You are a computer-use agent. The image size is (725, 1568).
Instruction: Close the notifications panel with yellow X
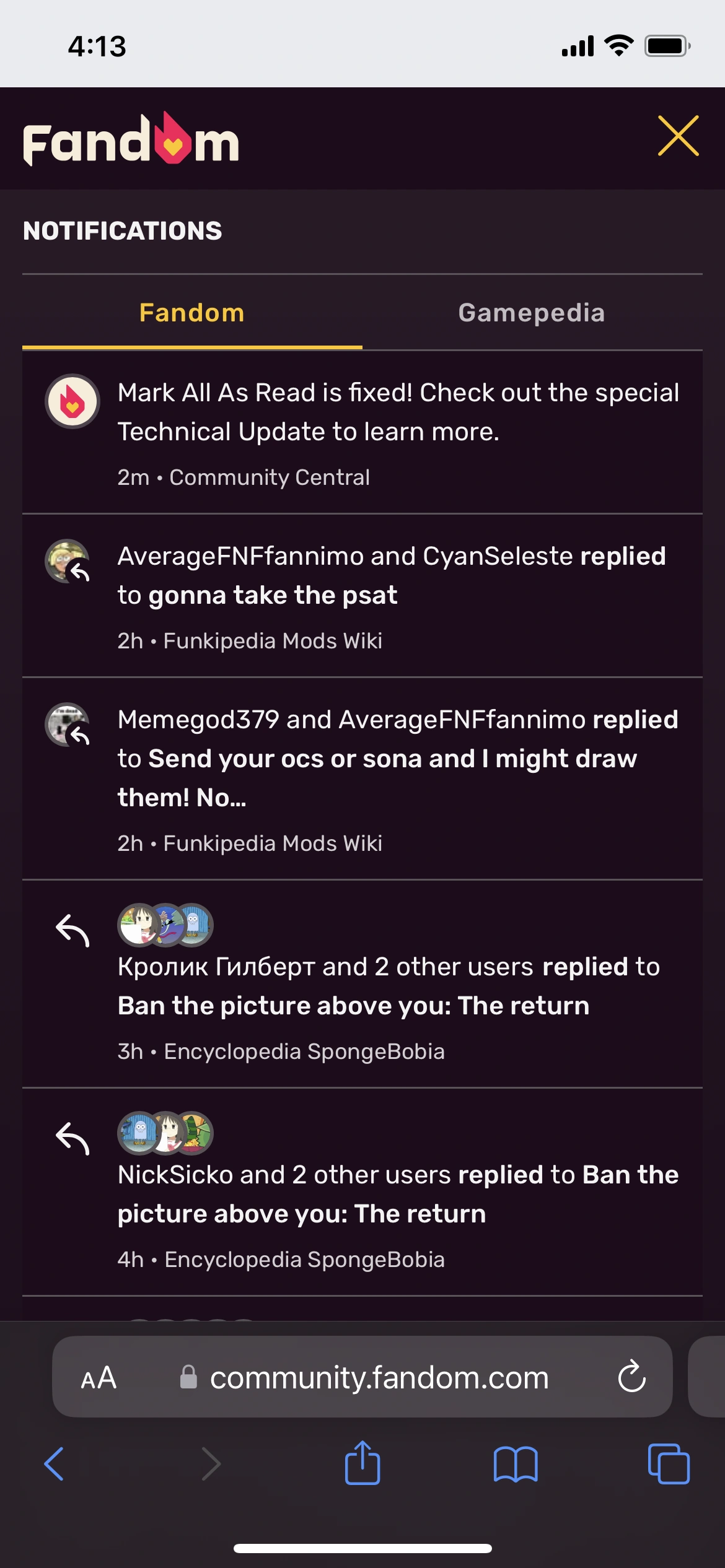point(678,136)
